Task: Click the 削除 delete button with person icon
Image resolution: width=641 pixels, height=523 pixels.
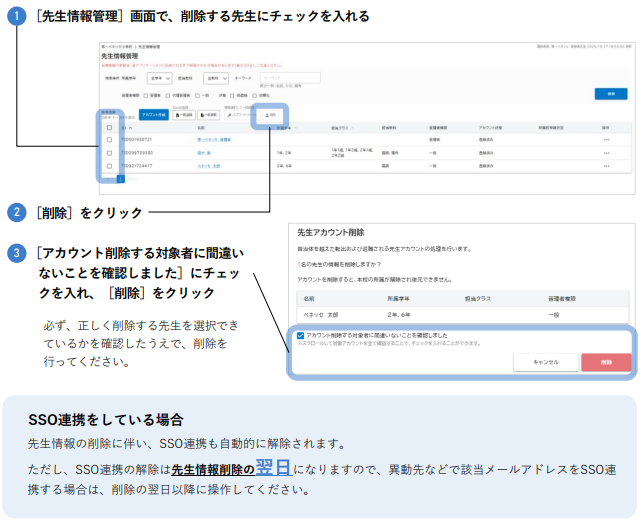Action: pos(271,115)
